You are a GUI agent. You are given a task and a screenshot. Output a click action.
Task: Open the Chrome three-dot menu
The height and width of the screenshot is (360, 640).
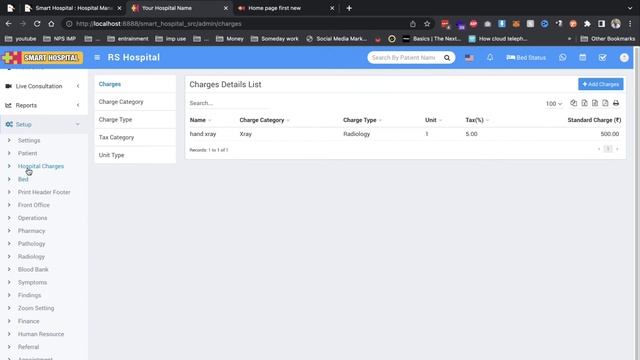coord(630,24)
